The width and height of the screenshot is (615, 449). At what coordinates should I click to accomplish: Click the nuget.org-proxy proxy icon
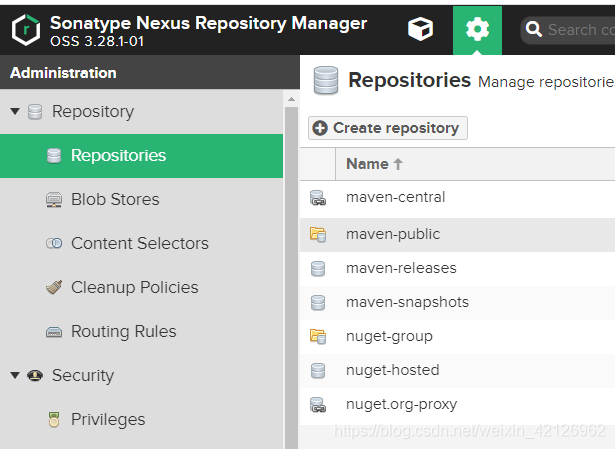318,405
